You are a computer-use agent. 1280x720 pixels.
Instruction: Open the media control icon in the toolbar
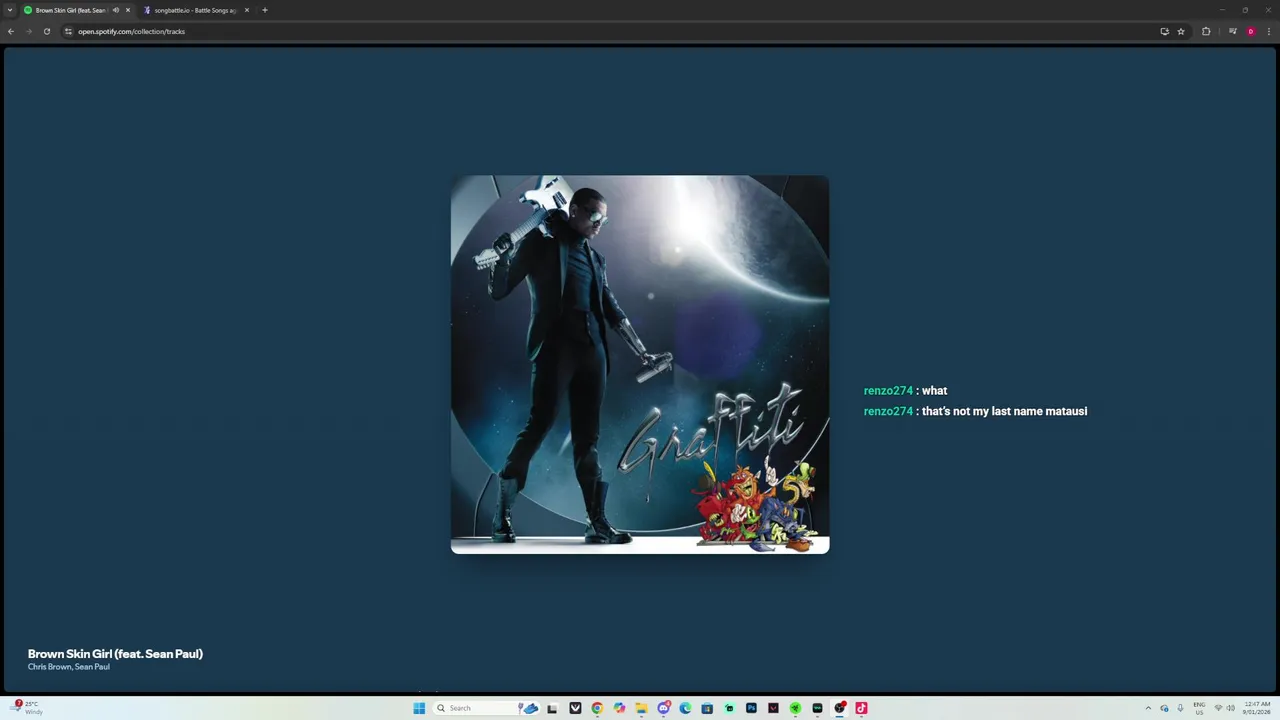click(x=1233, y=31)
